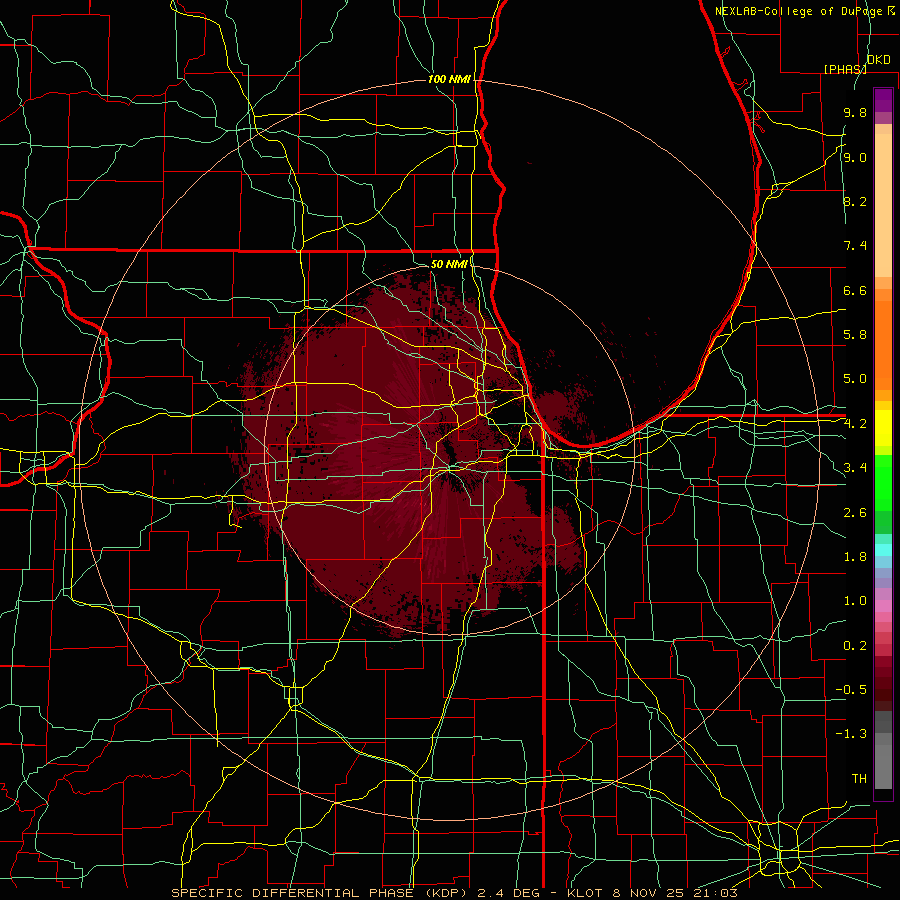
Task: Click the pink band of color scale
Action: click(883, 606)
